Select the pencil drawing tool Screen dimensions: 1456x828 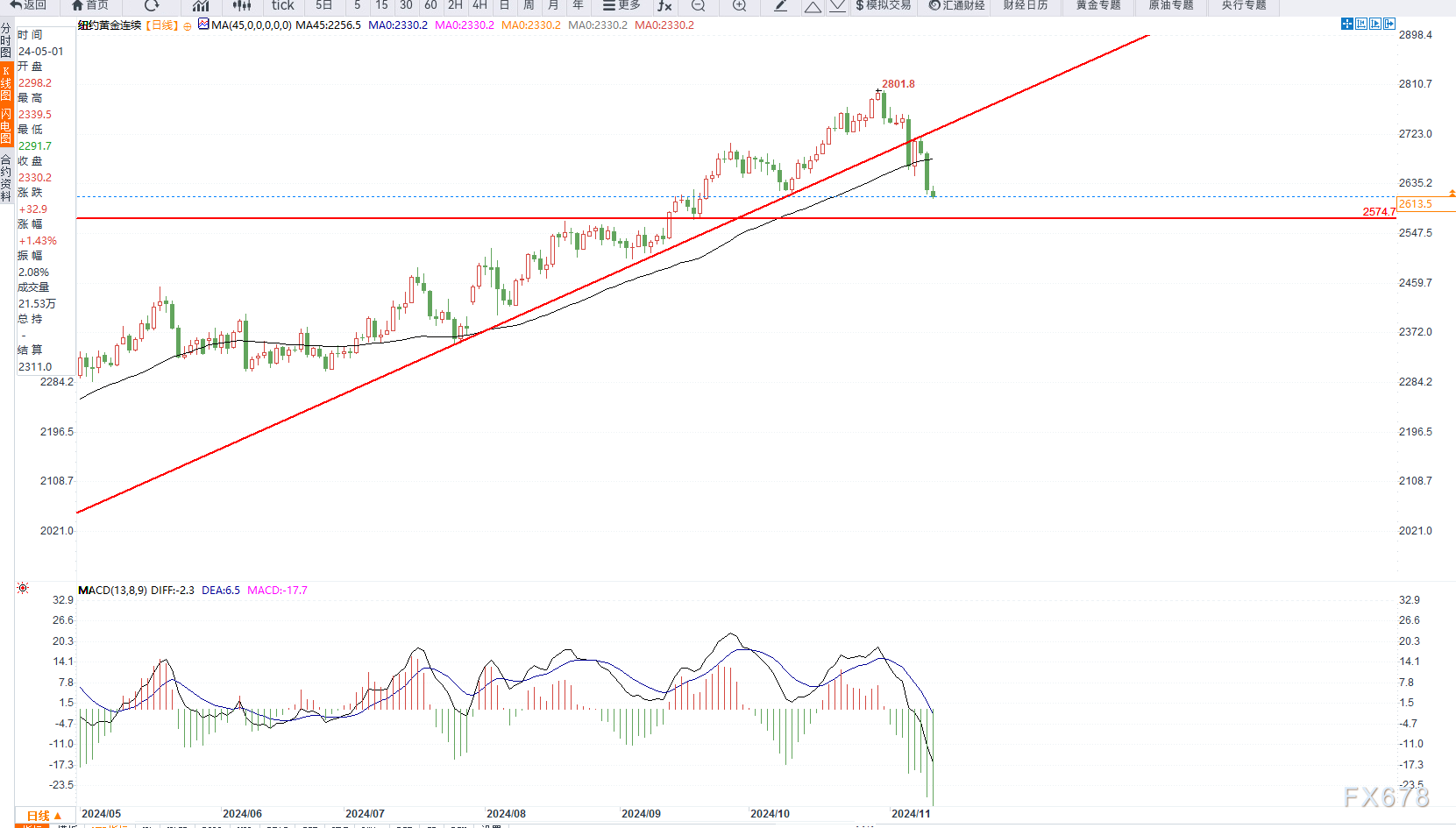[780, 5]
